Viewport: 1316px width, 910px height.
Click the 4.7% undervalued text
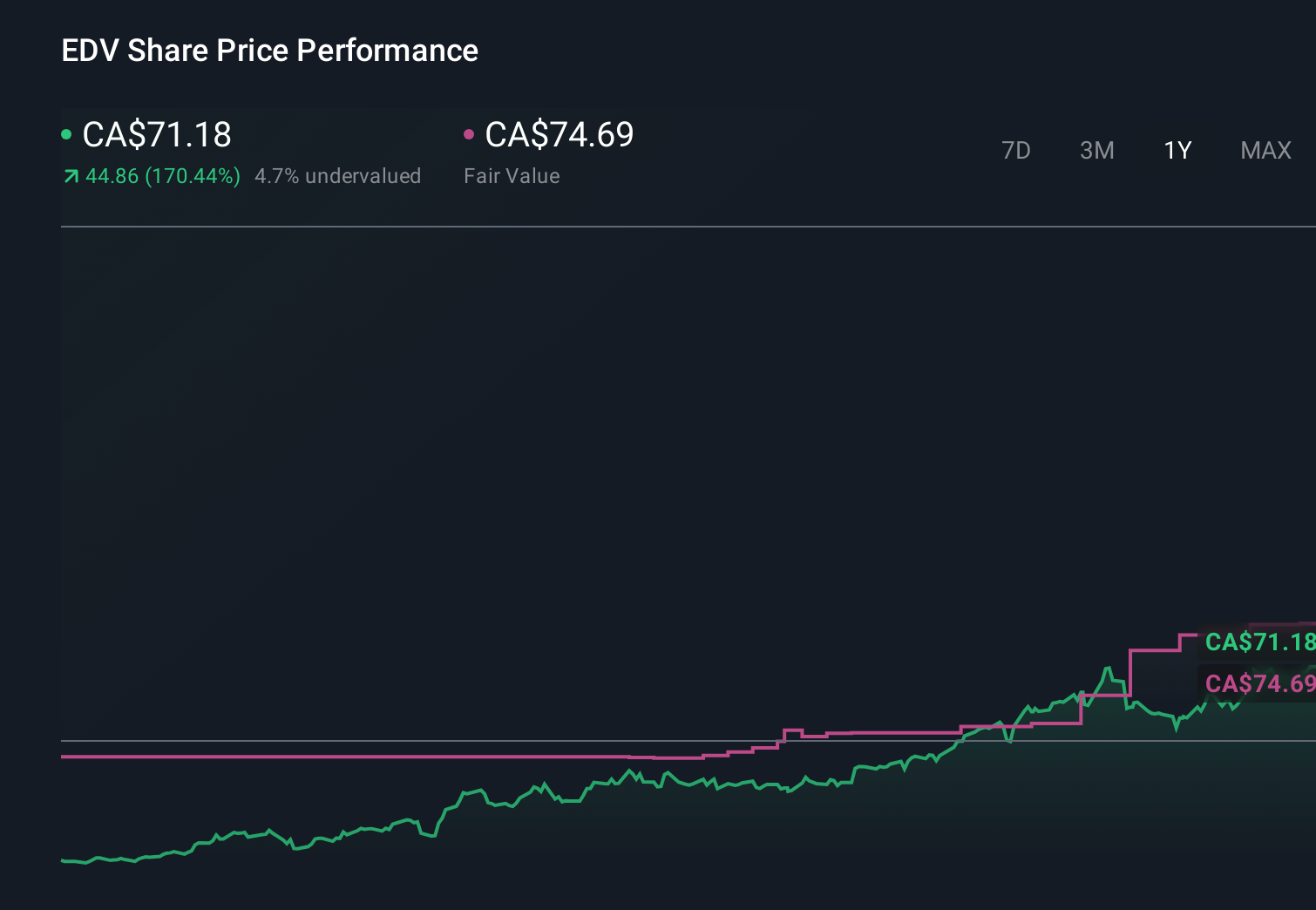coord(338,176)
